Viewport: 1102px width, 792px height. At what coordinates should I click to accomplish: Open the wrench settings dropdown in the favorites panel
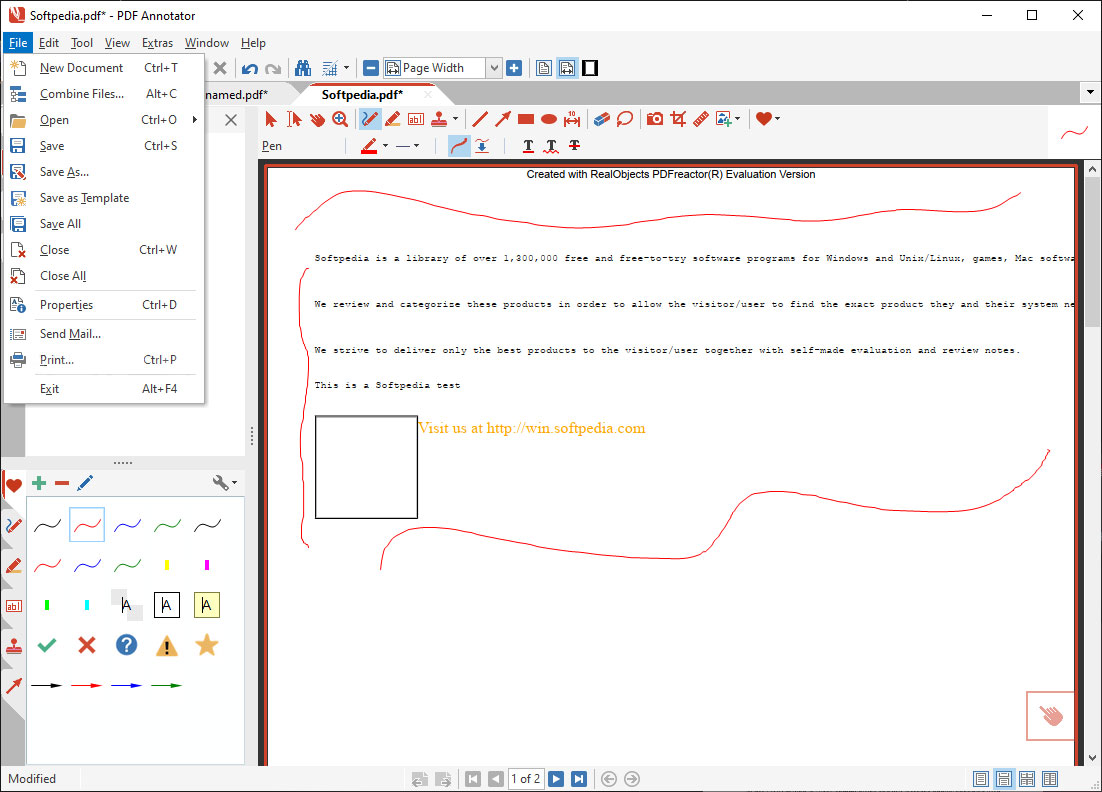point(226,483)
